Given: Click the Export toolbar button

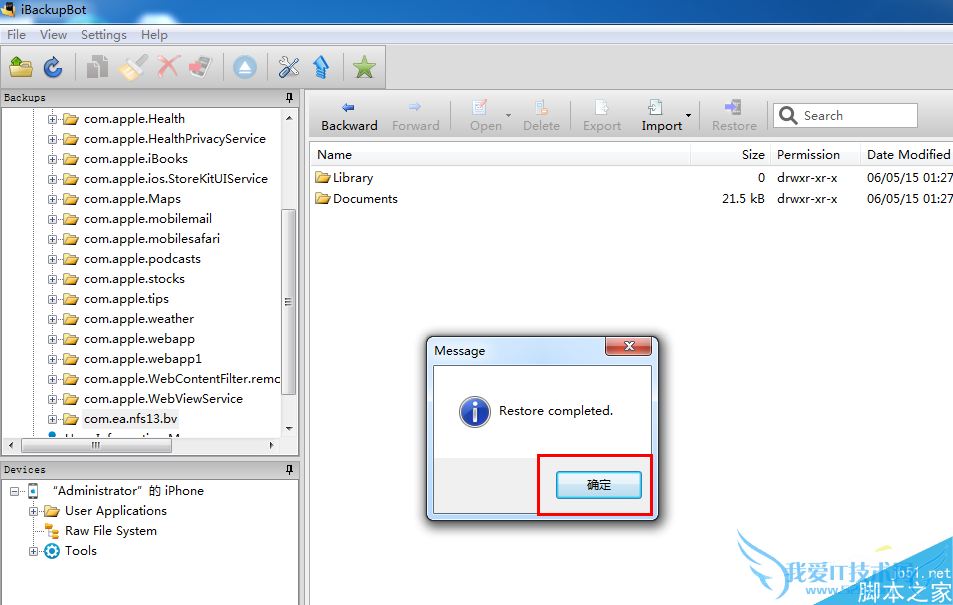Looking at the screenshot, I should pyautogui.click(x=602, y=116).
